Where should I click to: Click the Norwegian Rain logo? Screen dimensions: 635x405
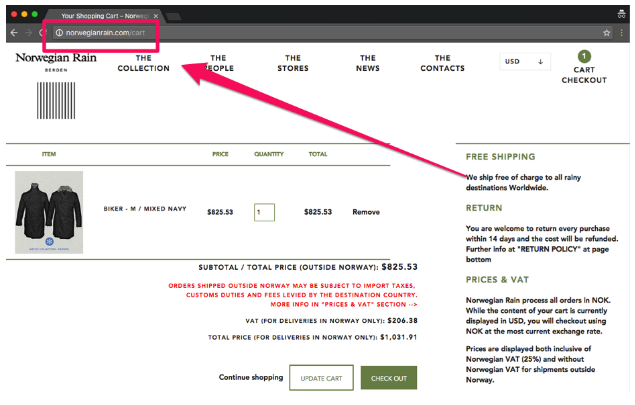coord(56,62)
